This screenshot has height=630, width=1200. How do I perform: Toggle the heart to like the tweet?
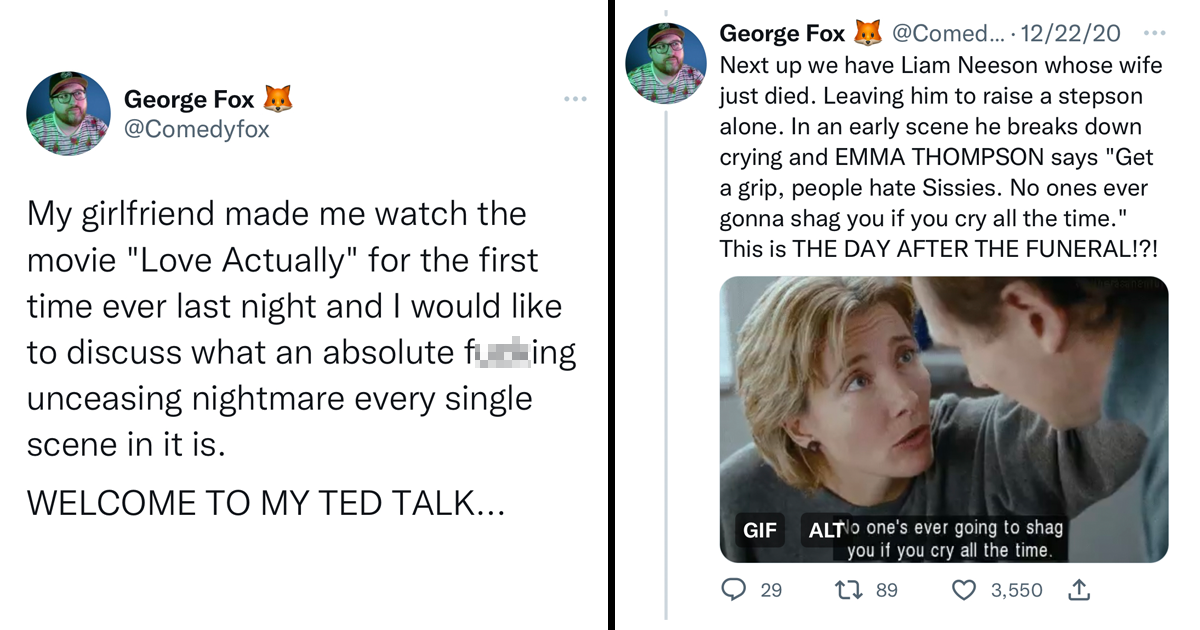[963, 590]
